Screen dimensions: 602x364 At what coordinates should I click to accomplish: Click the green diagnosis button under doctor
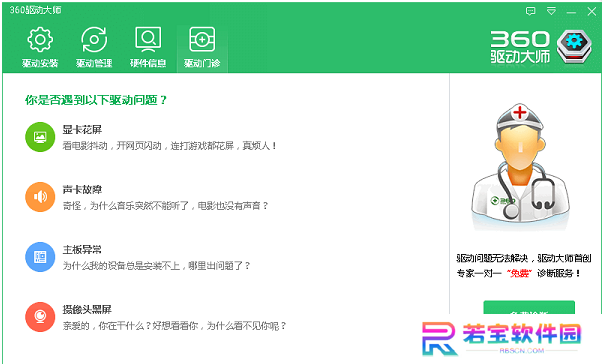pos(529,307)
